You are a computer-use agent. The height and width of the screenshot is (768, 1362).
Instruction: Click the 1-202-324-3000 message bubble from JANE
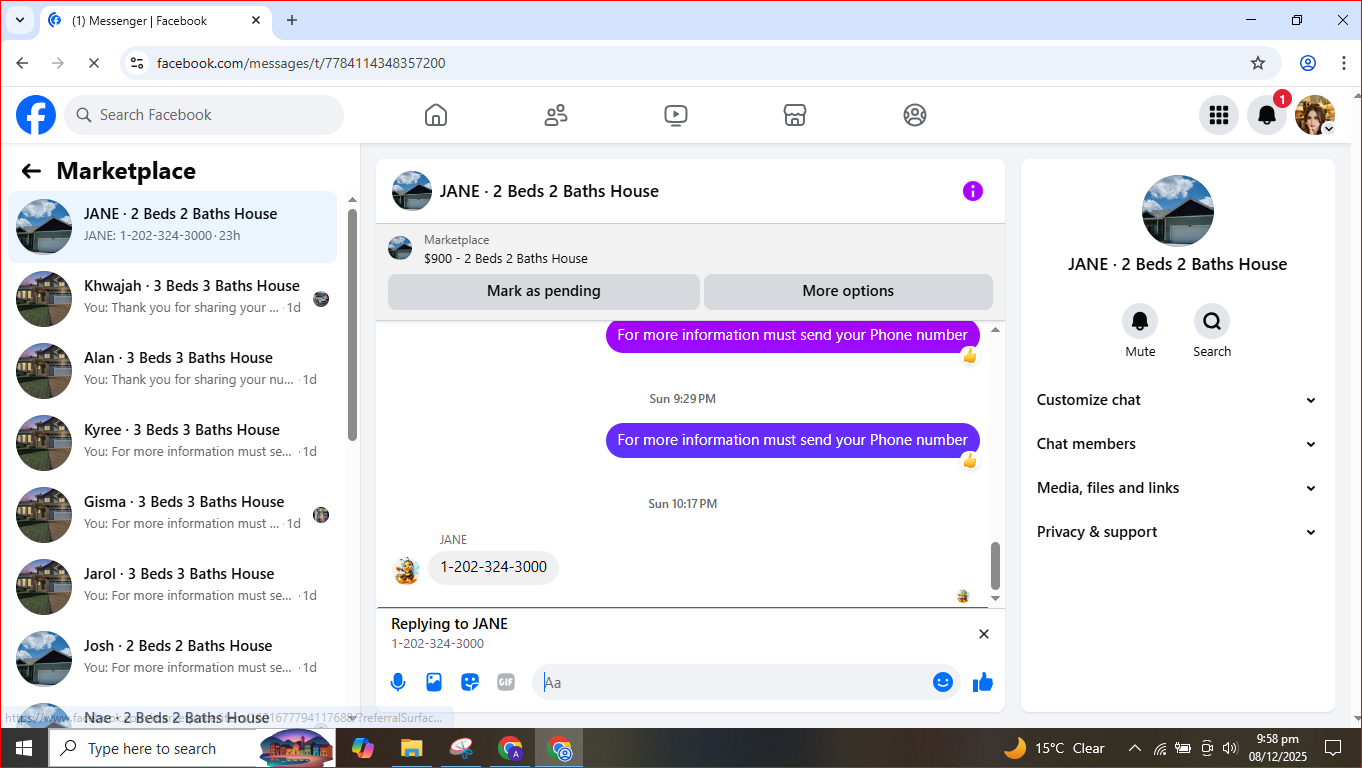tap(493, 567)
